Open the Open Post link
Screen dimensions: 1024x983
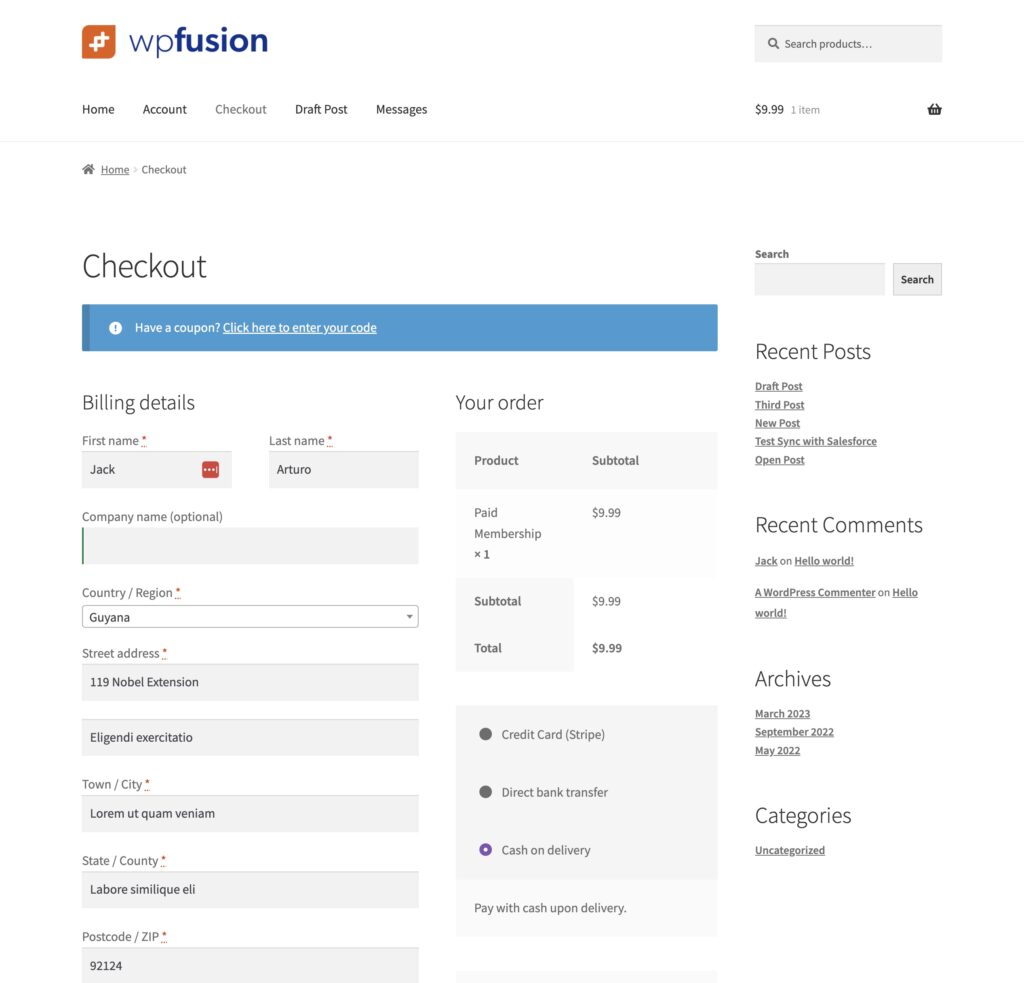point(779,460)
